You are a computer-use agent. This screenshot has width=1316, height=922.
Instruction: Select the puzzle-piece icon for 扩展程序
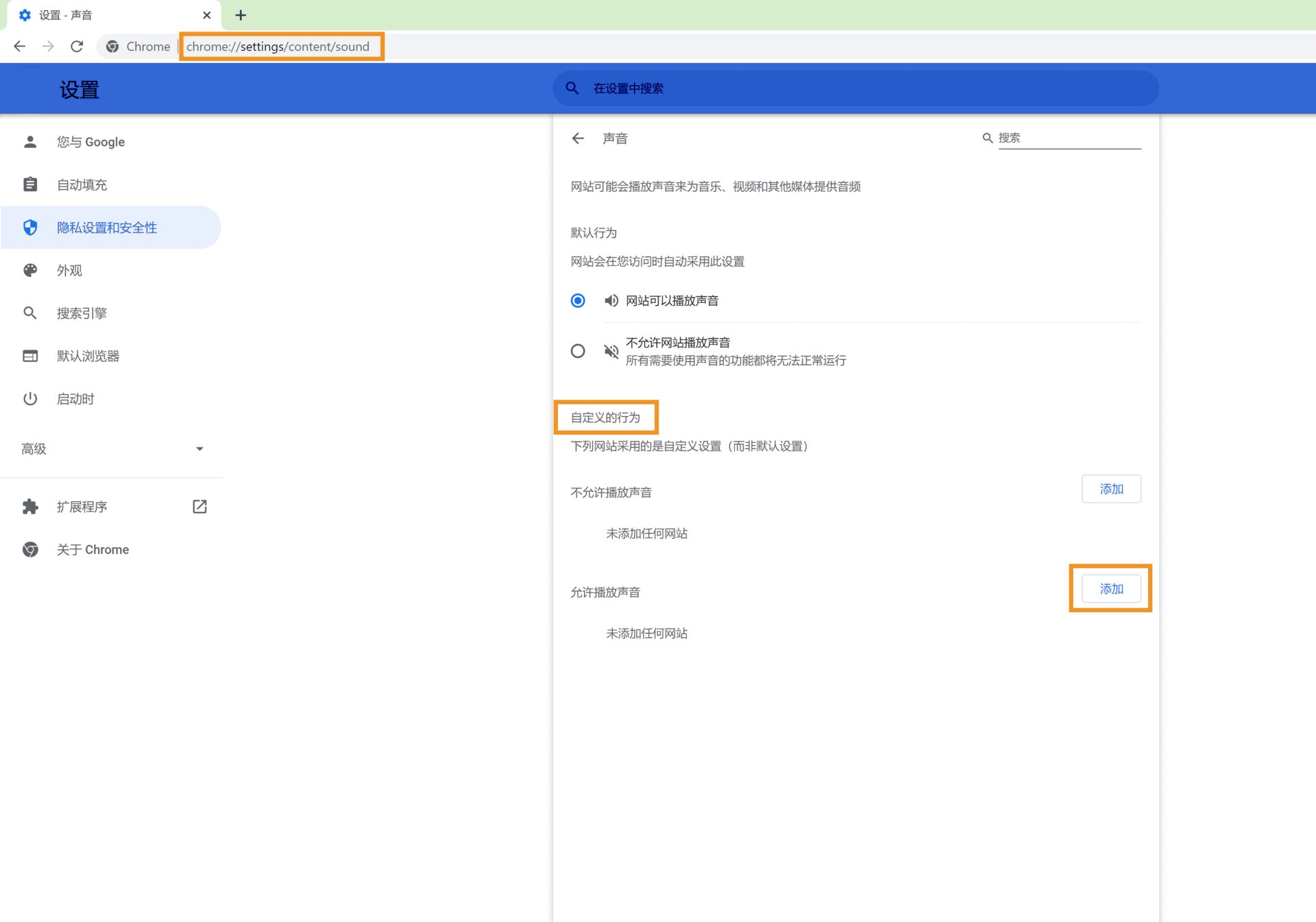30,506
